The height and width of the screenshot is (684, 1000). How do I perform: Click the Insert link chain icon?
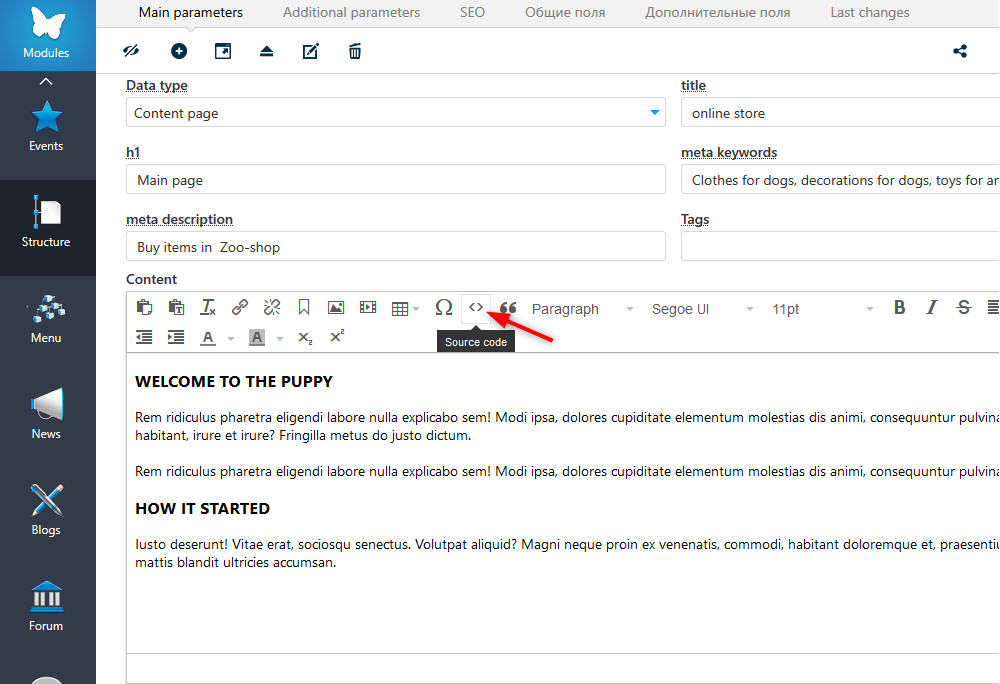coord(240,308)
